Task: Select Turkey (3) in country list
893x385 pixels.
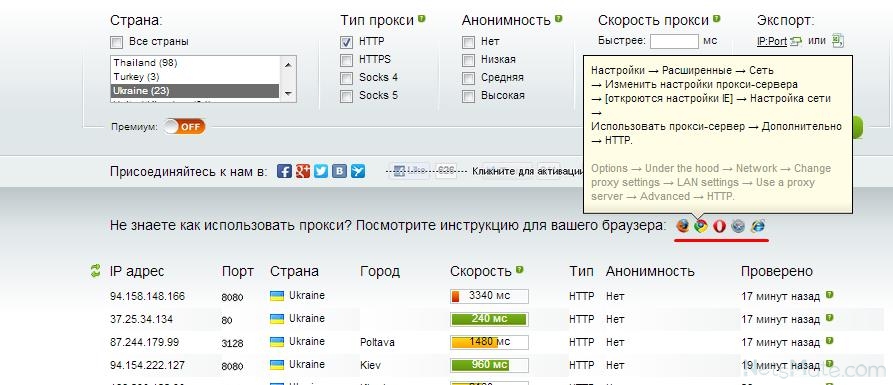Action: pyautogui.click(x=195, y=76)
